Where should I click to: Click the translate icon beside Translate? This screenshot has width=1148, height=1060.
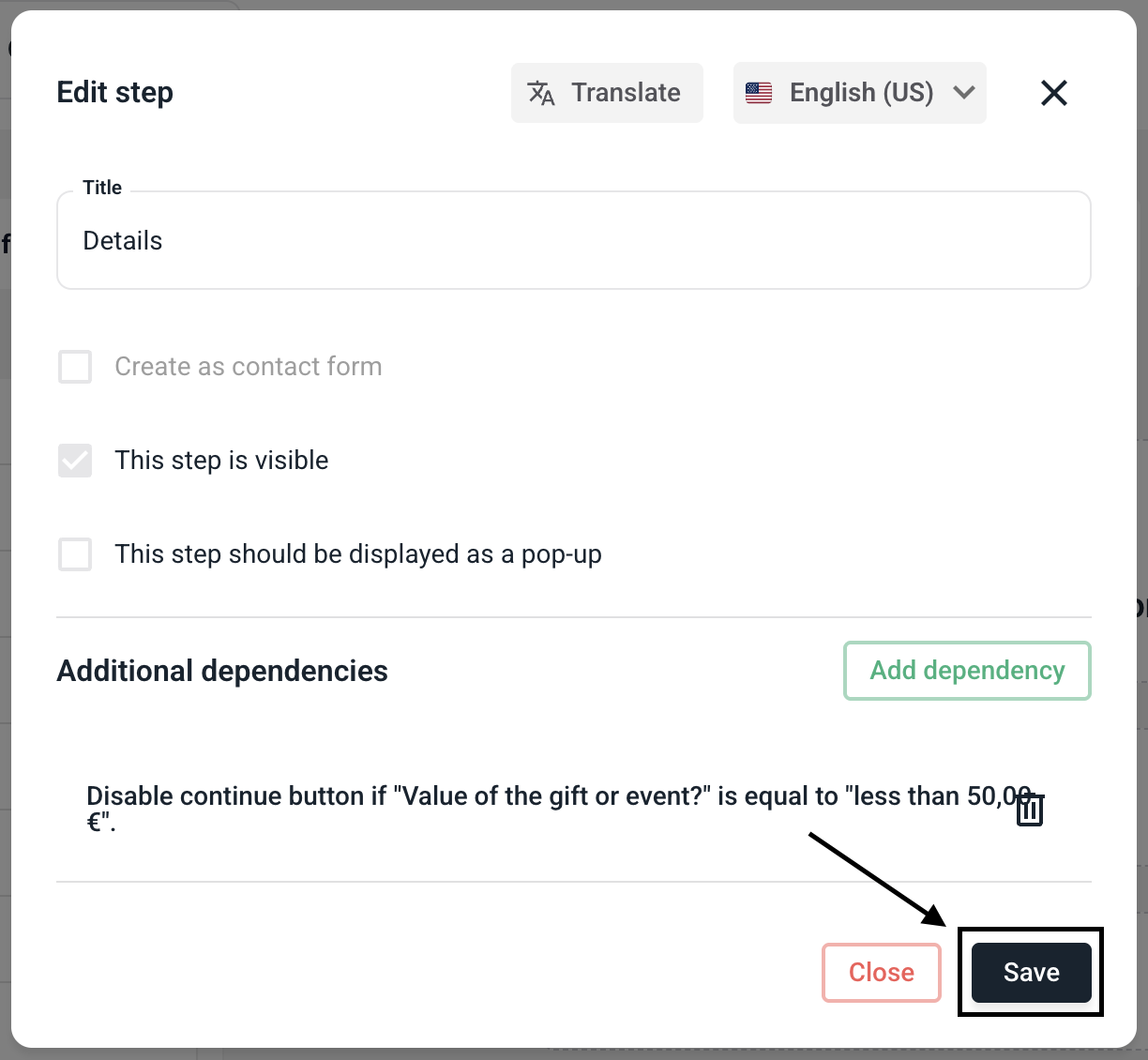coord(541,93)
